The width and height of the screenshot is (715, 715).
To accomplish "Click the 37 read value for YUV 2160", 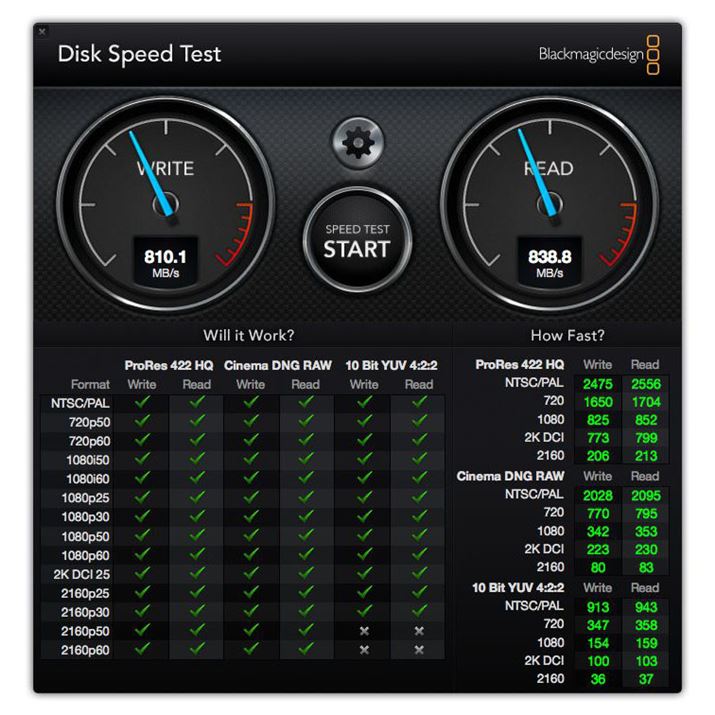I will tap(646, 679).
